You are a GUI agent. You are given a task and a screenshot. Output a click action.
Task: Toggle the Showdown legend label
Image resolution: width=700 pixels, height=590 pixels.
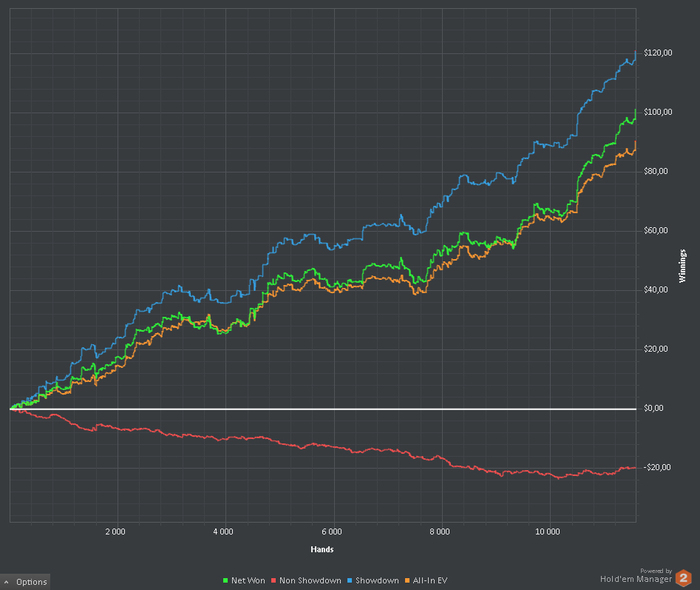pos(377,581)
